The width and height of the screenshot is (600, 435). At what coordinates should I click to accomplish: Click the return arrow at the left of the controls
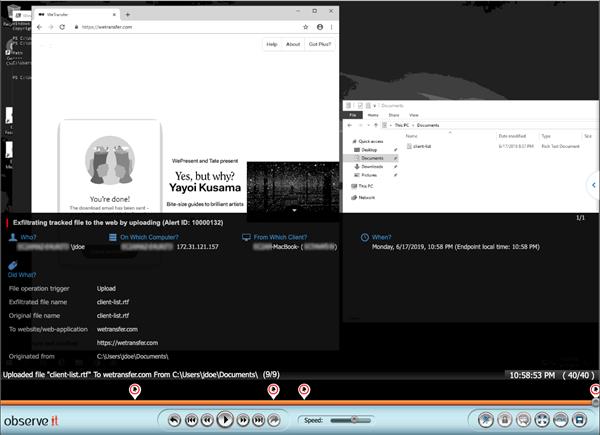point(174,420)
